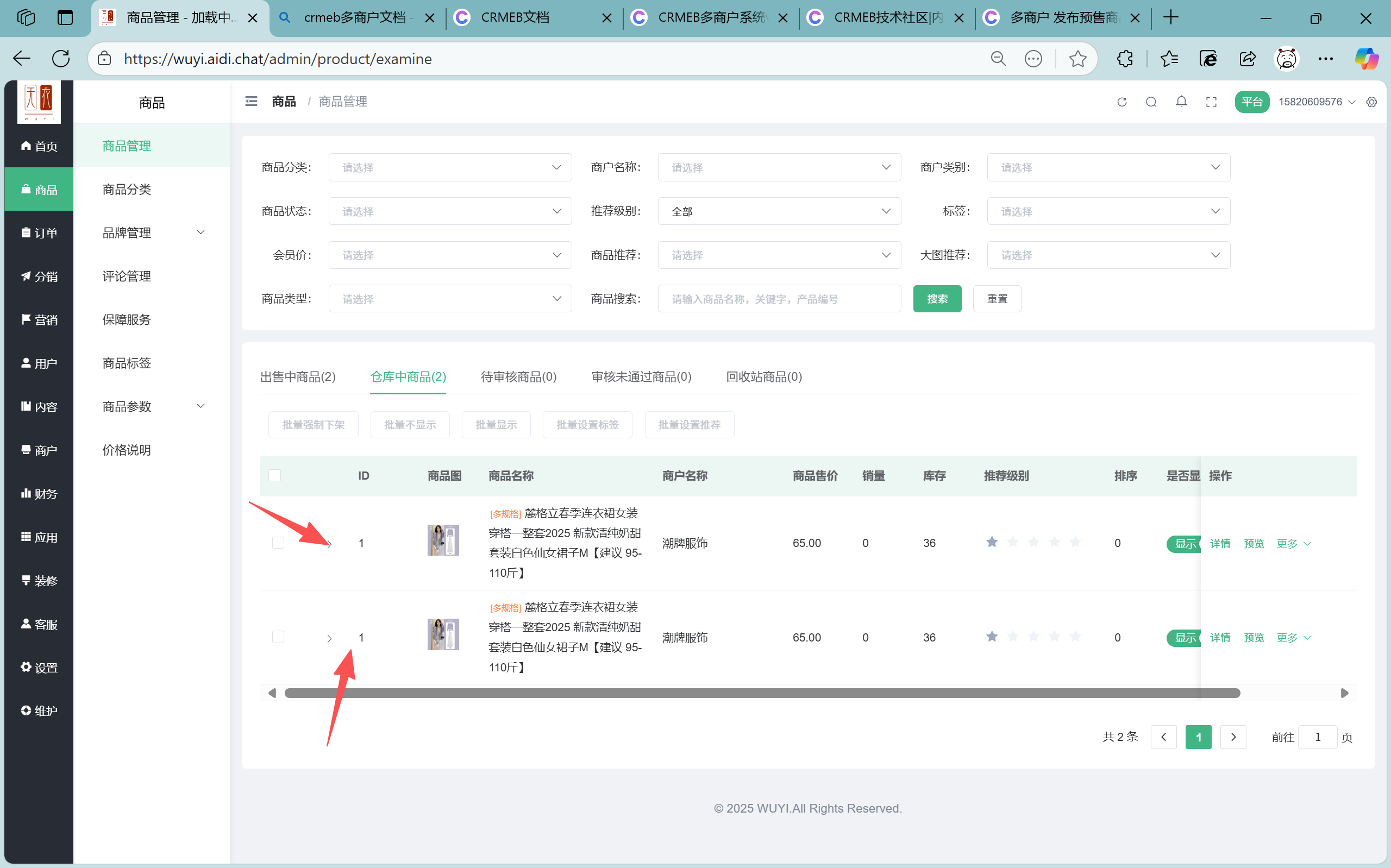This screenshot has height=868, width=1391.
Task: Set second product's recommendation to fifth star
Action: tap(1075, 637)
